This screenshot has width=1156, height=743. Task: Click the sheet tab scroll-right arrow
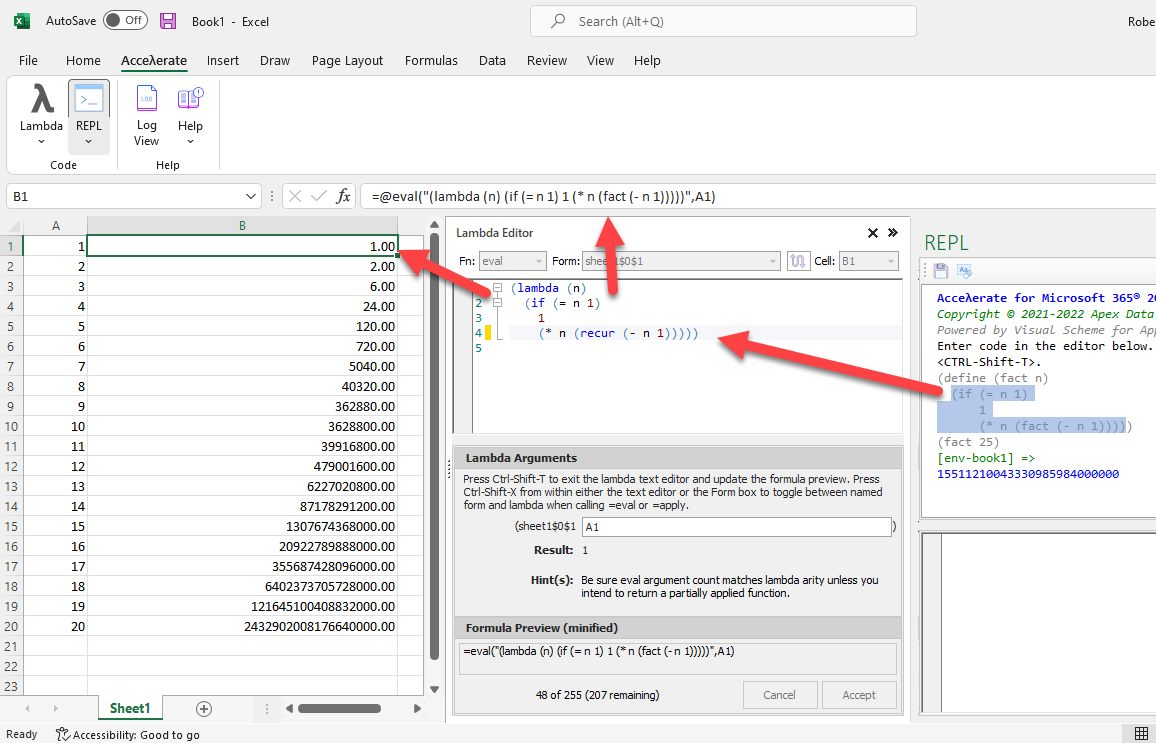[55, 708]
